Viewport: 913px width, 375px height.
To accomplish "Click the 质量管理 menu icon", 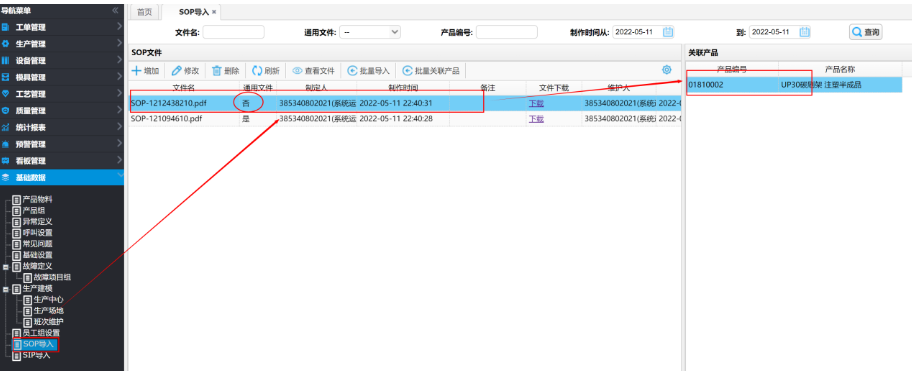I will click(x=5, y=110).
